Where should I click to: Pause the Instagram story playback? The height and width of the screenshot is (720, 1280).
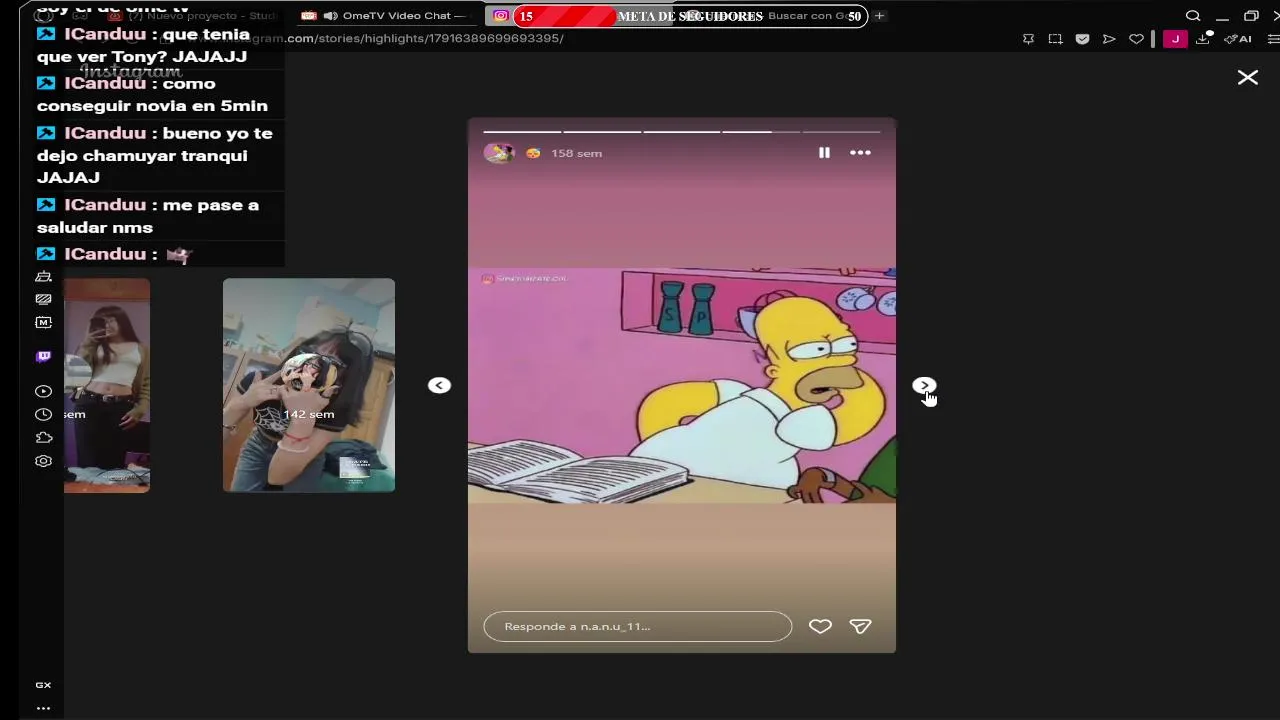[x=824, y=153]
